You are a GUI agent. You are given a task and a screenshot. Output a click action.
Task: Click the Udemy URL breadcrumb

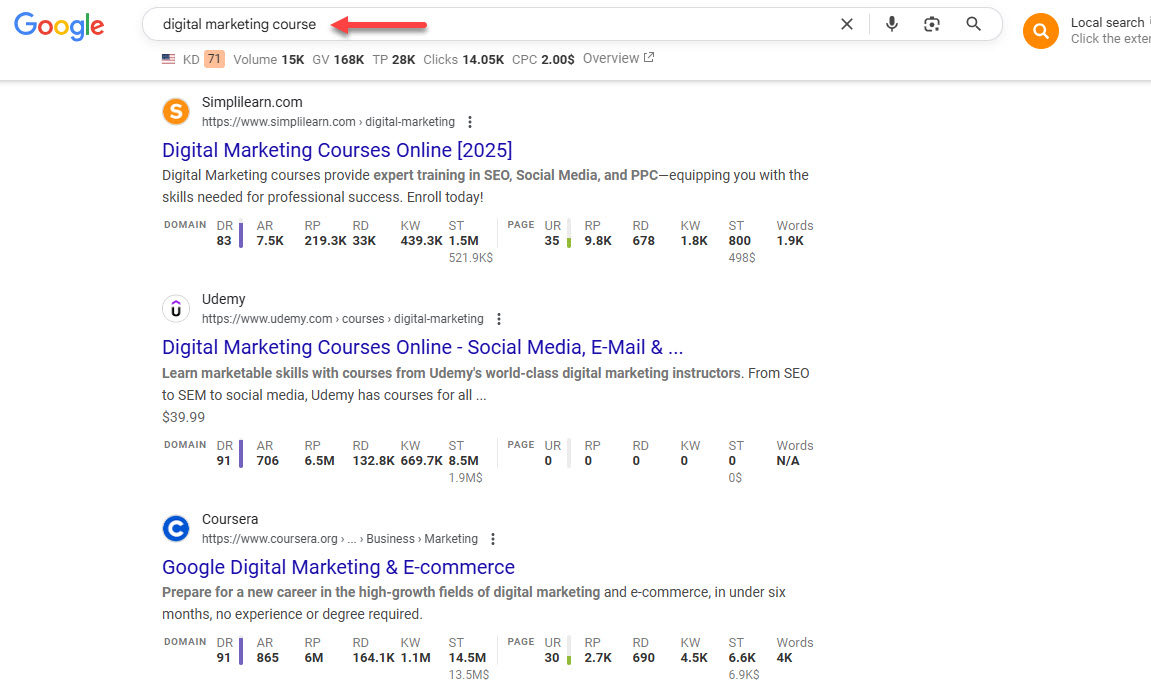pyautogui.click(x=343, y=319)
